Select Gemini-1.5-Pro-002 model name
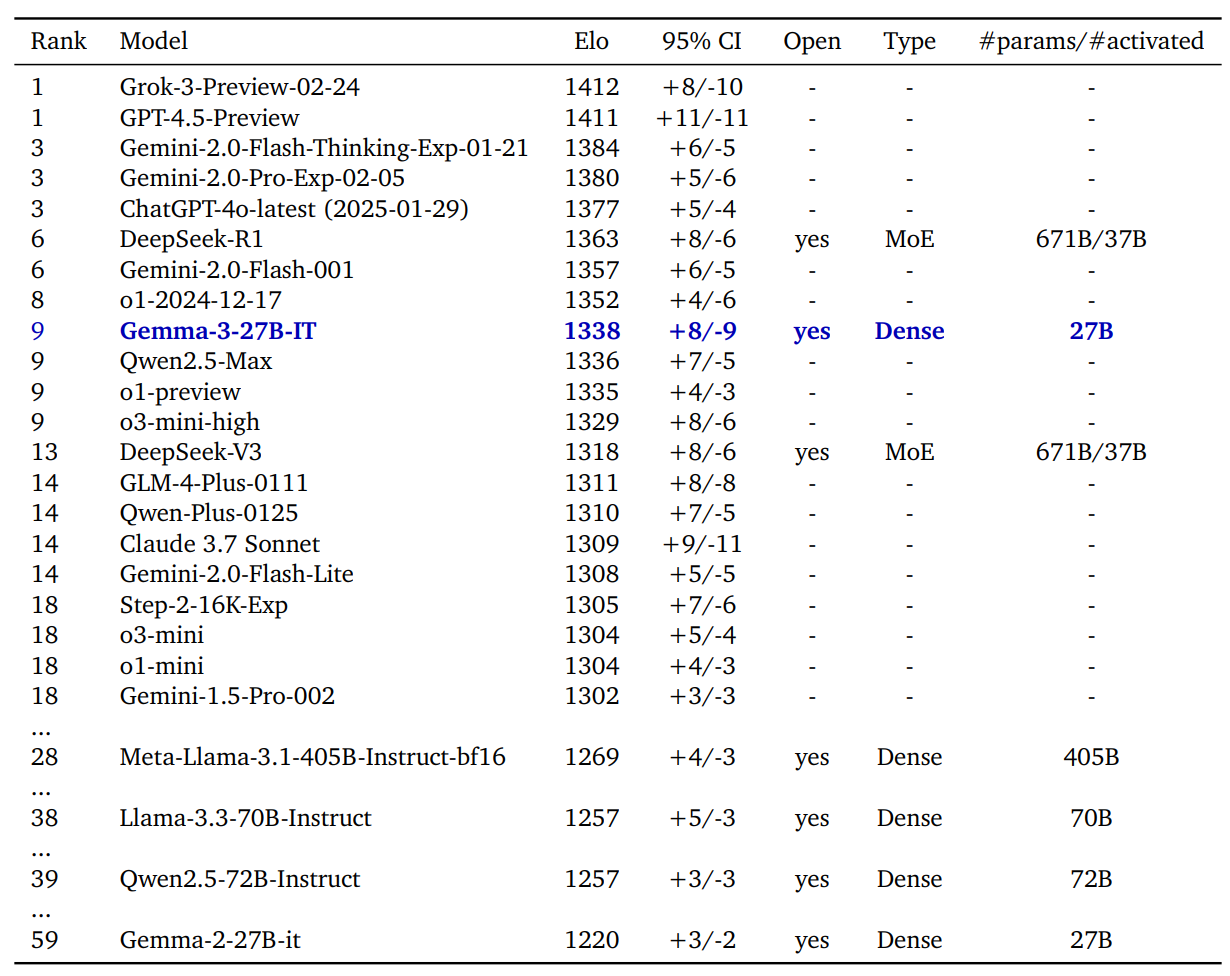The image size is (1230, 976). point(227,697)
